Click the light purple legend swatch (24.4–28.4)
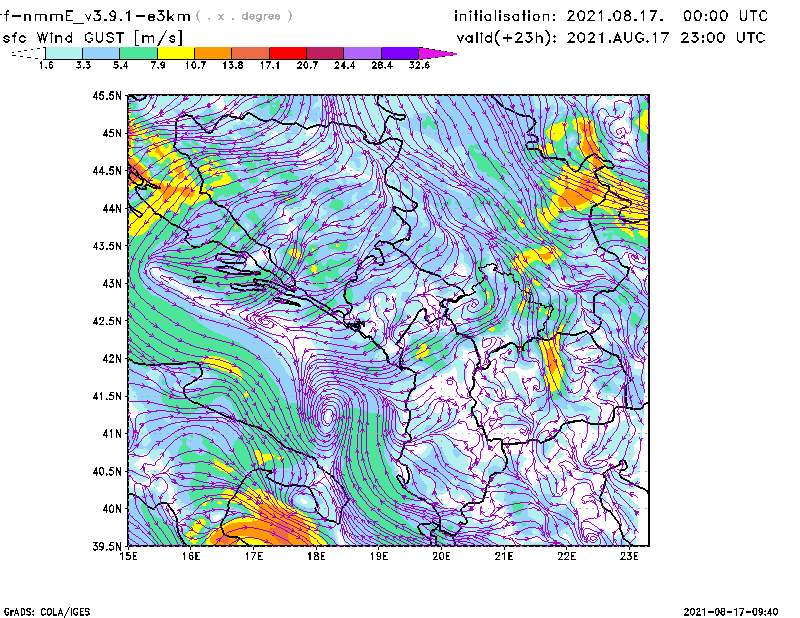800x618 pixels. [x=362, y=53]
